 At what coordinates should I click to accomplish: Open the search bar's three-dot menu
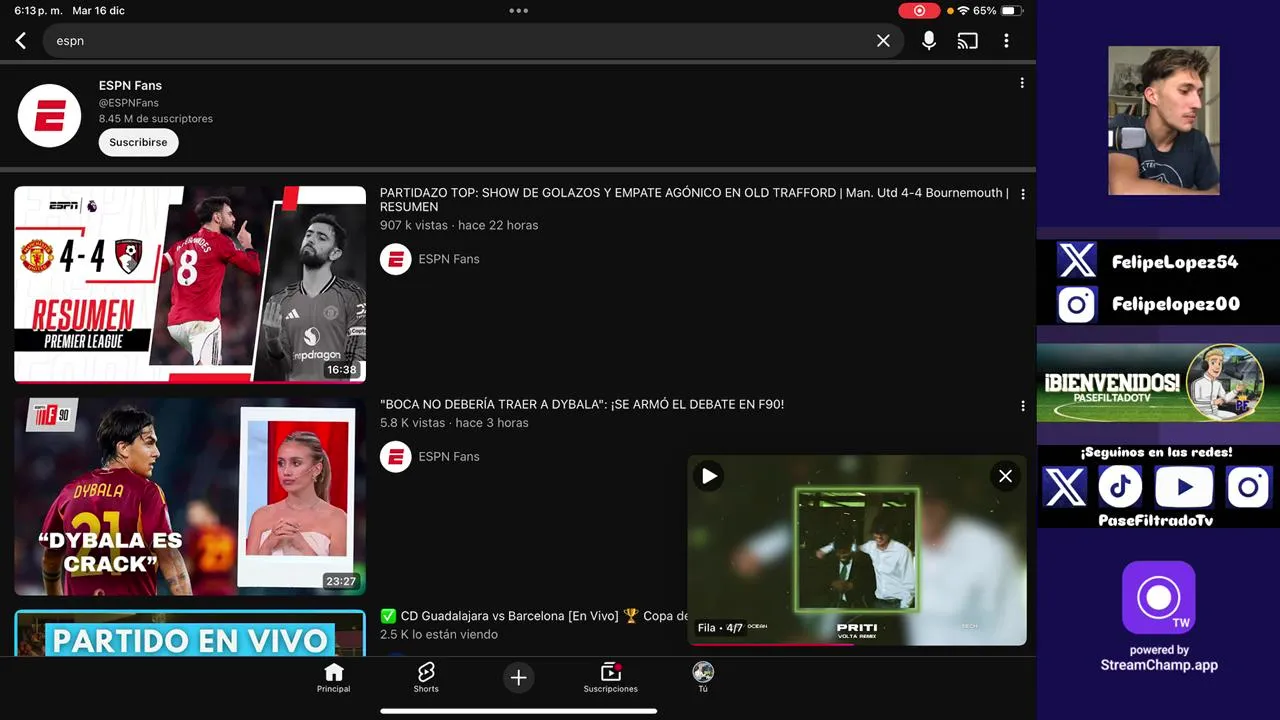pyautogui.click(x=1006, y=41)
